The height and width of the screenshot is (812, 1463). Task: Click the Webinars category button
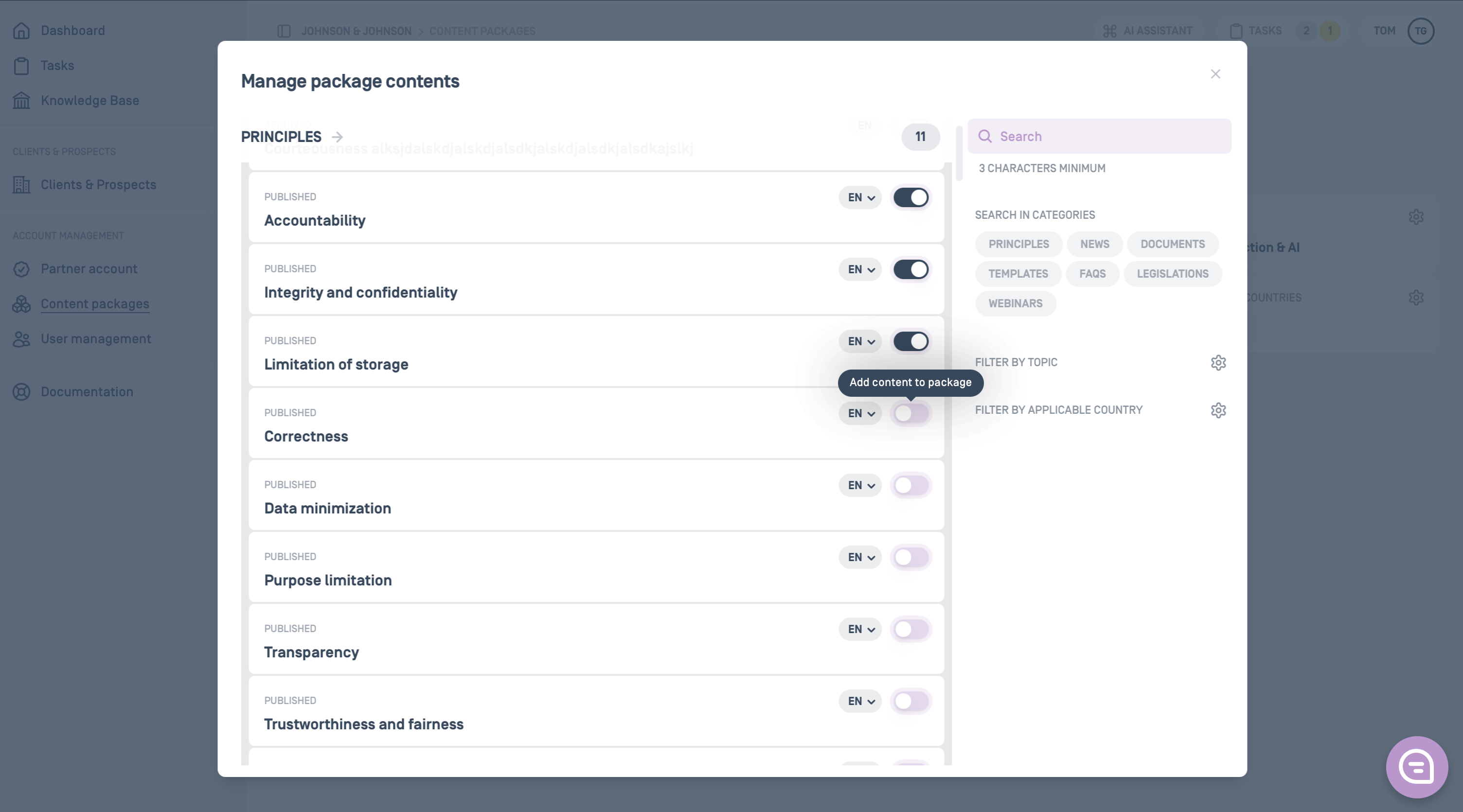point(1016,303)
